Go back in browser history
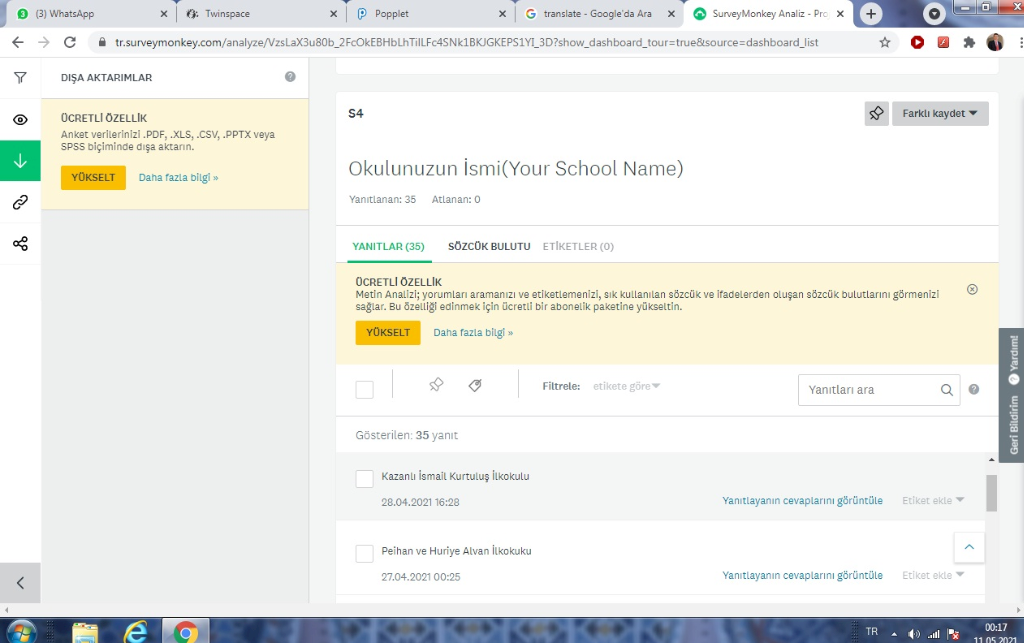 18,42
